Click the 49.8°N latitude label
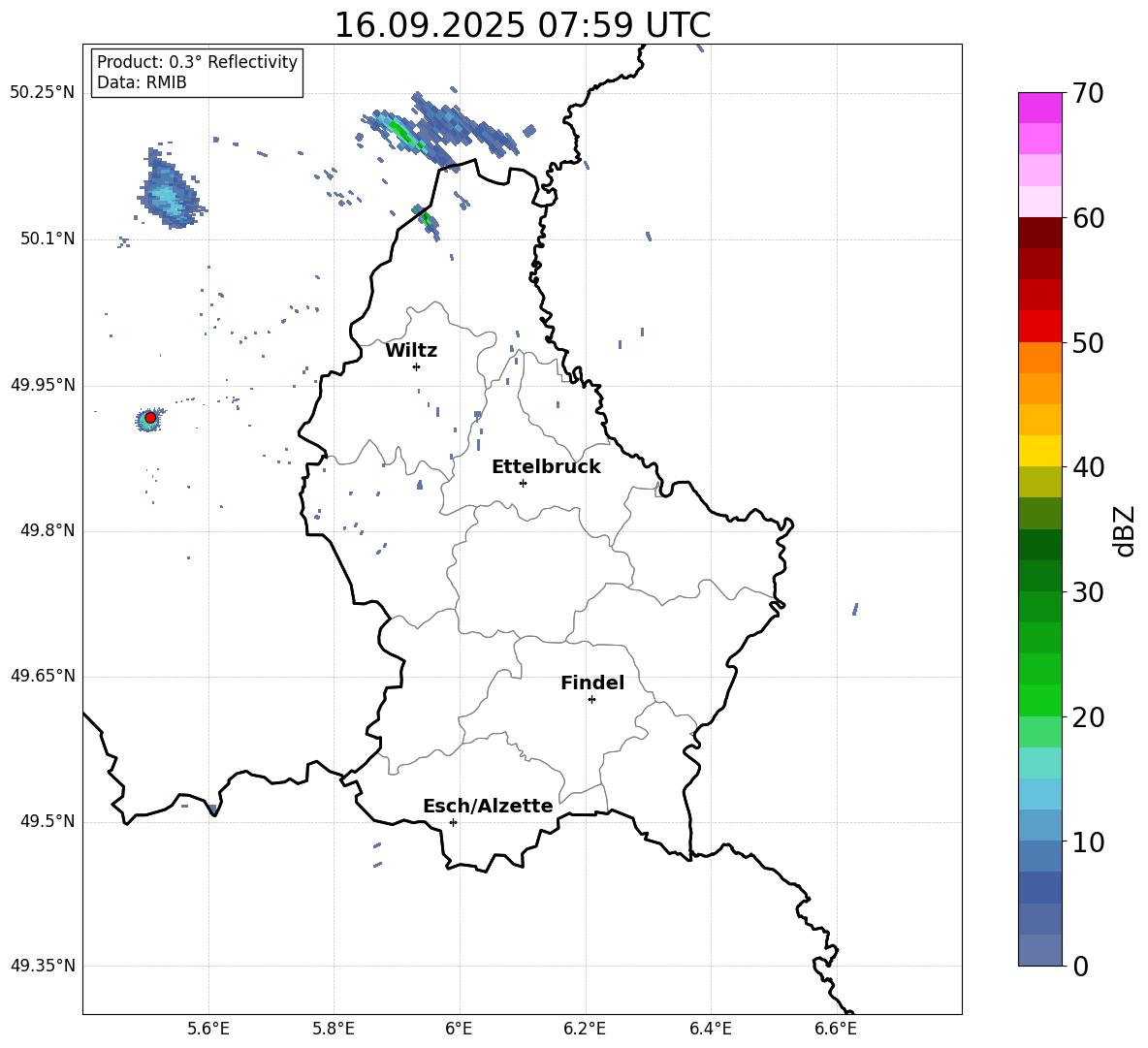The height and width of the screenshot is (1048, 1148). [x=48, y=530]
